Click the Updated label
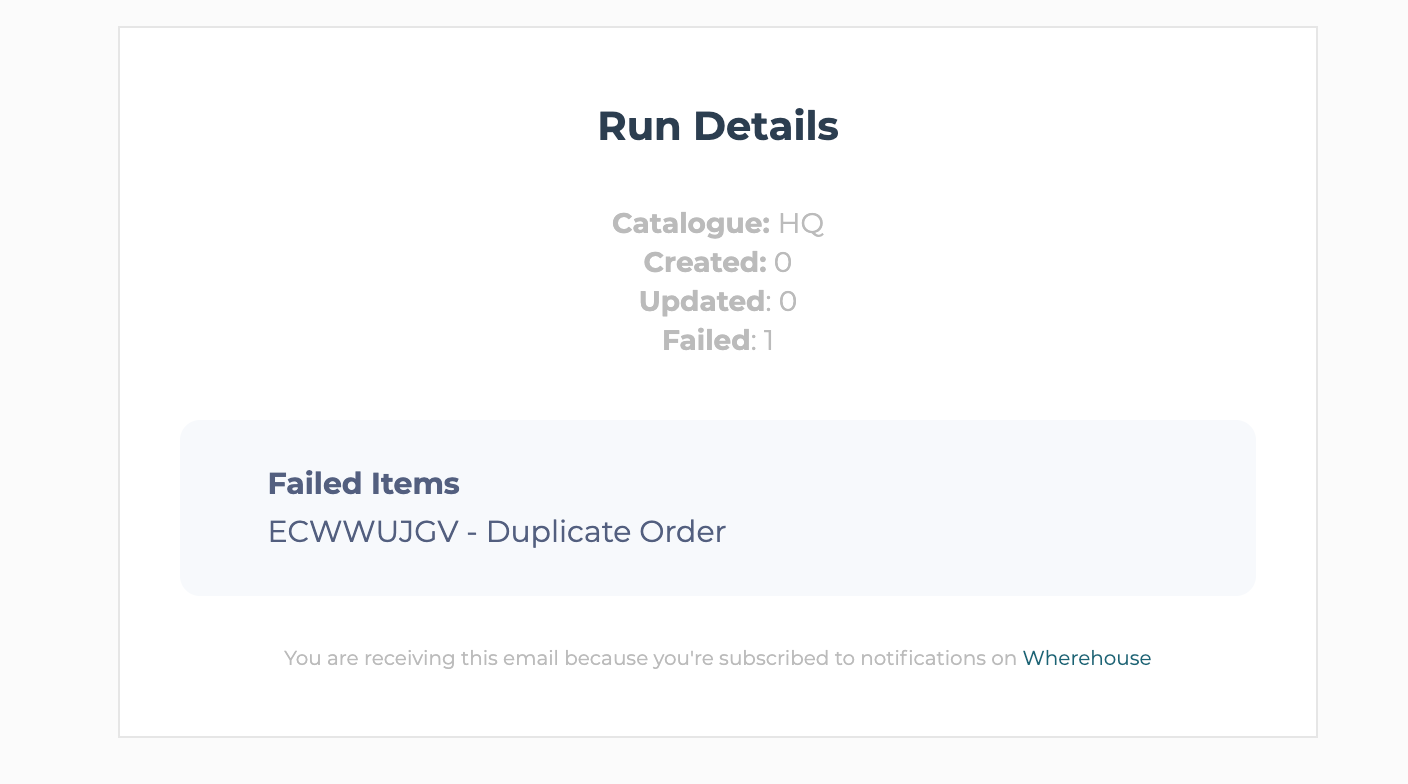This screenshot has width=1408, height=784. pos(702,301)
